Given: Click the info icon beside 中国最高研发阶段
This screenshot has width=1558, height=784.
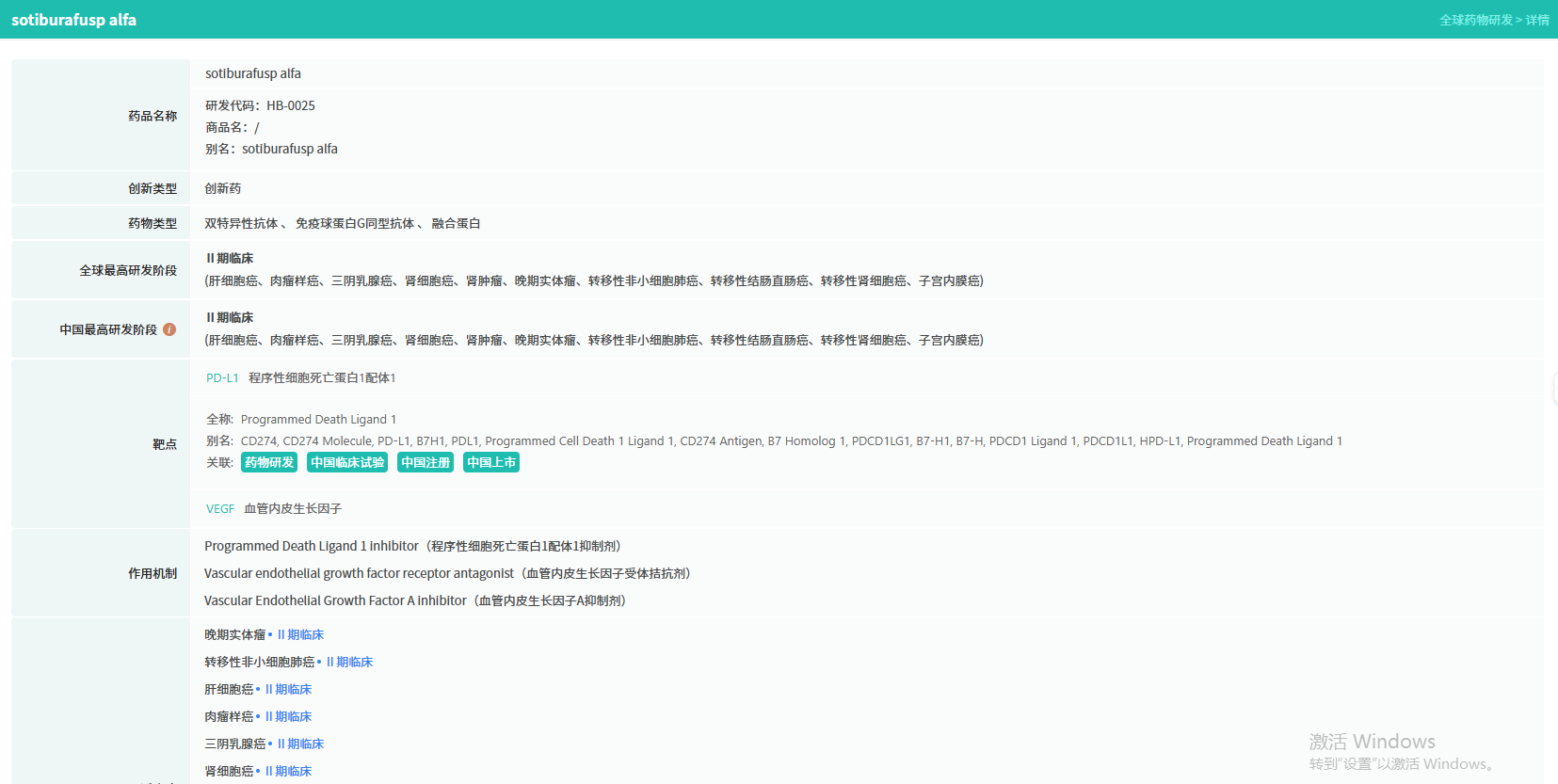Looking at the screenshot, I should [x=169, y=329].
